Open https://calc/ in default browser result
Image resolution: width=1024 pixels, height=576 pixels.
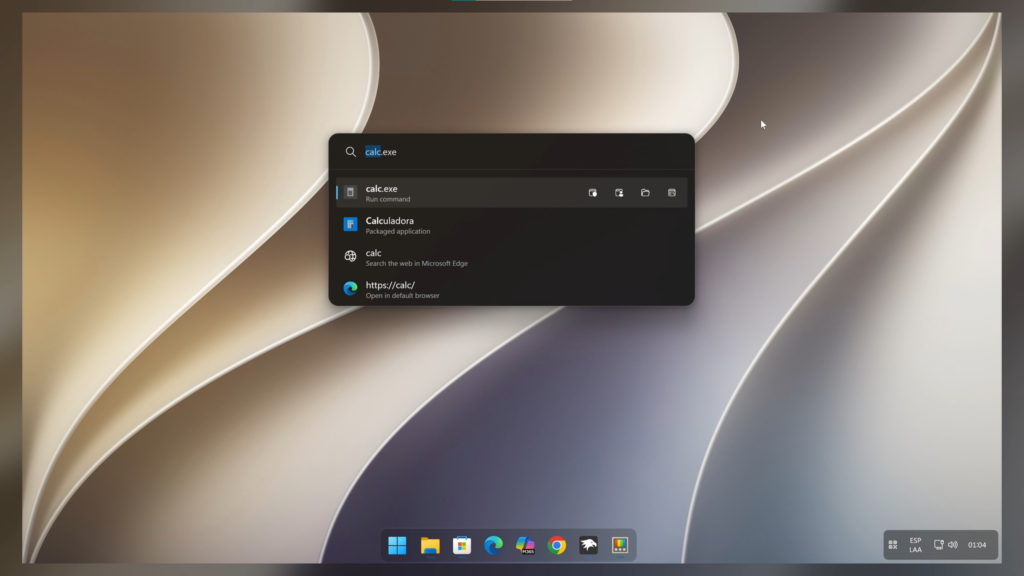click(x=511, y=289)
